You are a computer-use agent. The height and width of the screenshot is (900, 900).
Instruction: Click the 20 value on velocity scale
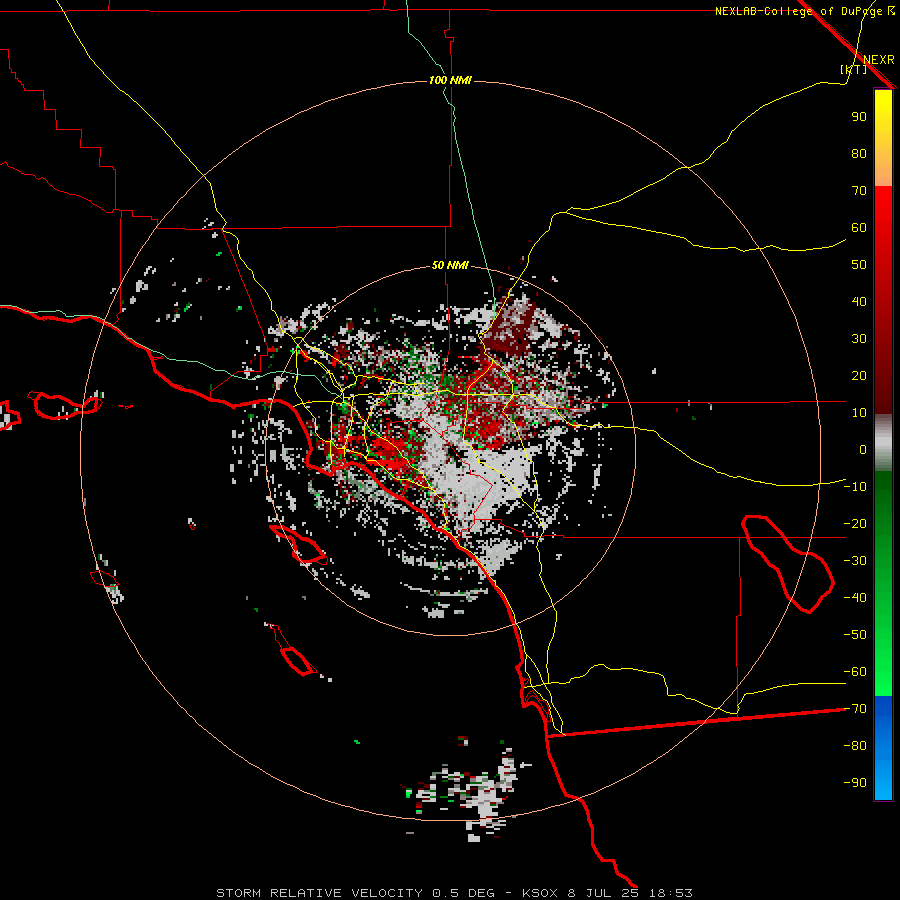point(859,376)
